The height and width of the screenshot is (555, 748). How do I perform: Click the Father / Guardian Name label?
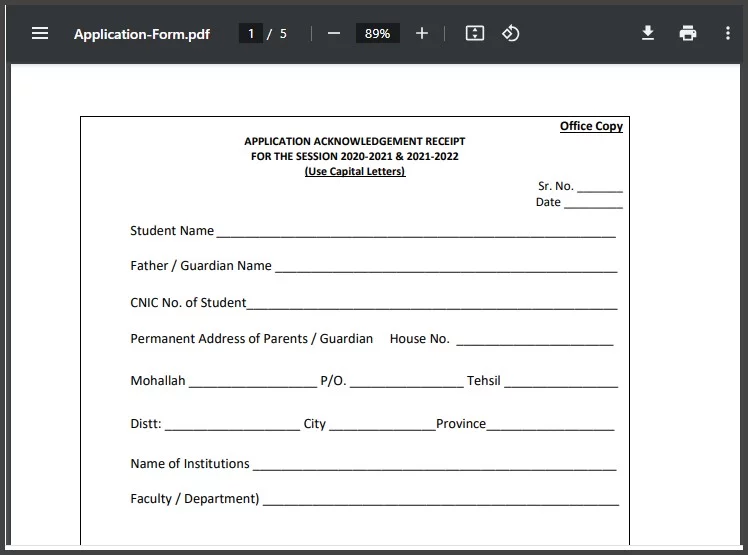[x=201, y=266]
